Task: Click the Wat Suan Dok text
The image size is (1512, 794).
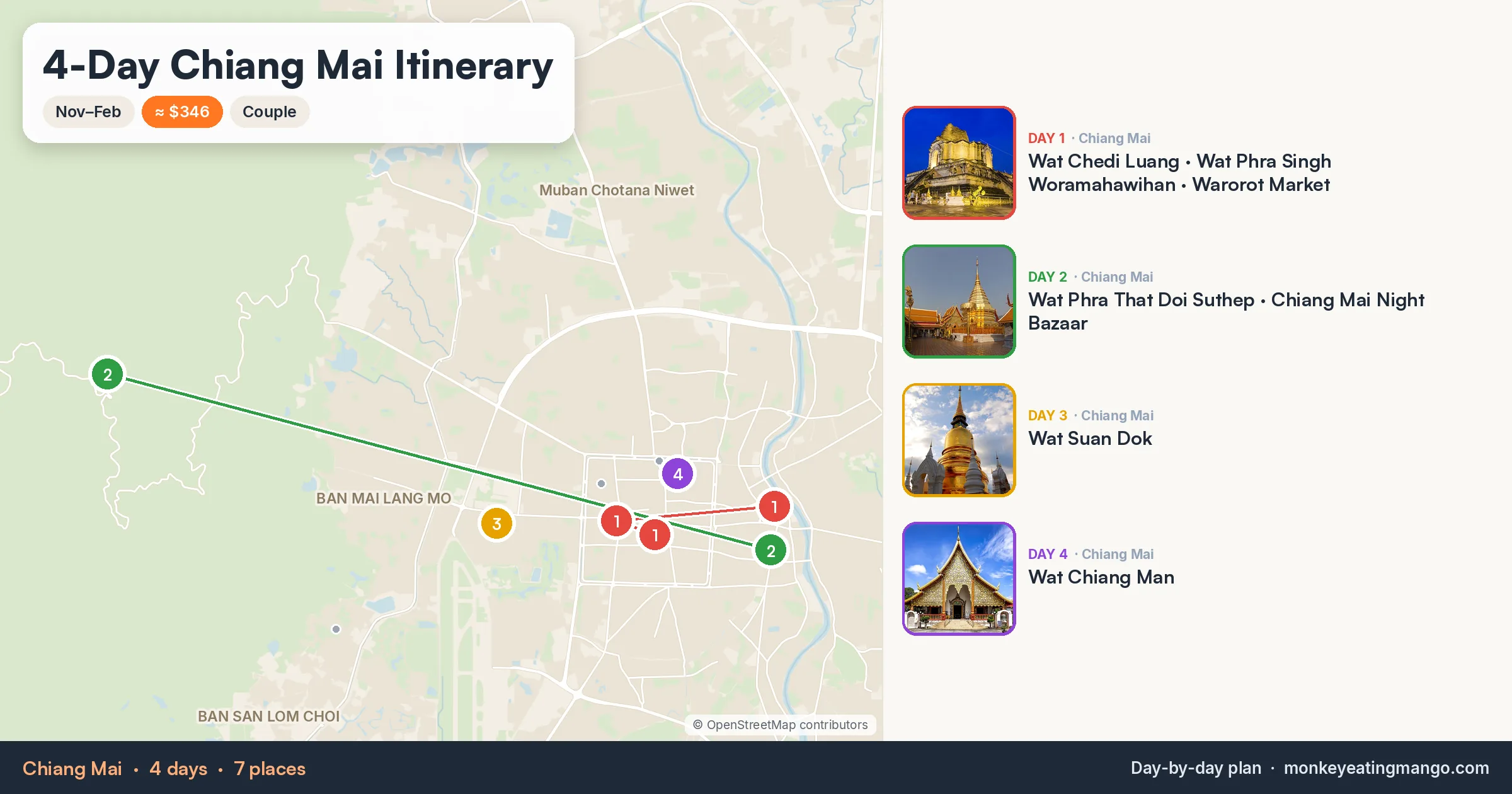Action: [x=1090, y=439]
